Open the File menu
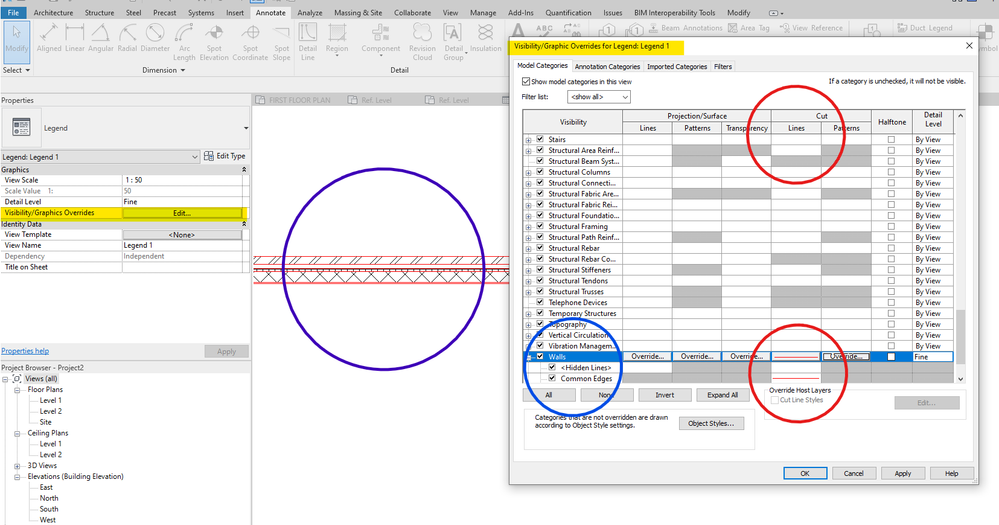 click(x=13, y=13)
